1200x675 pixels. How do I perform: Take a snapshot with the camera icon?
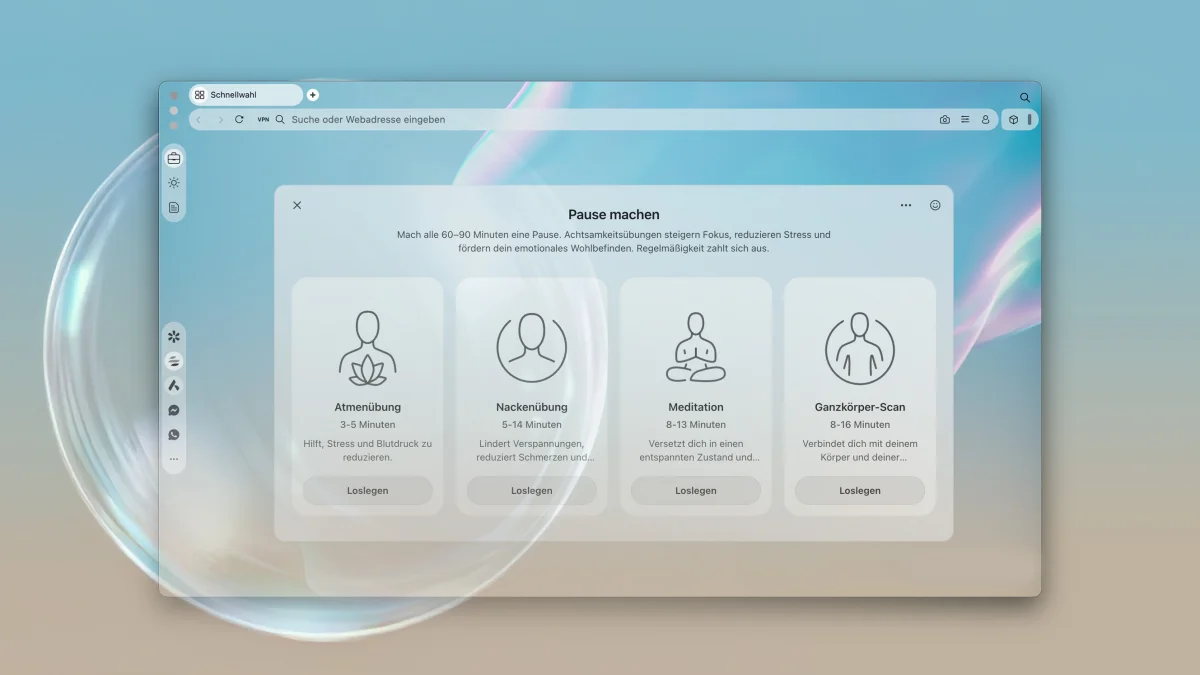(x=945, y=120)
